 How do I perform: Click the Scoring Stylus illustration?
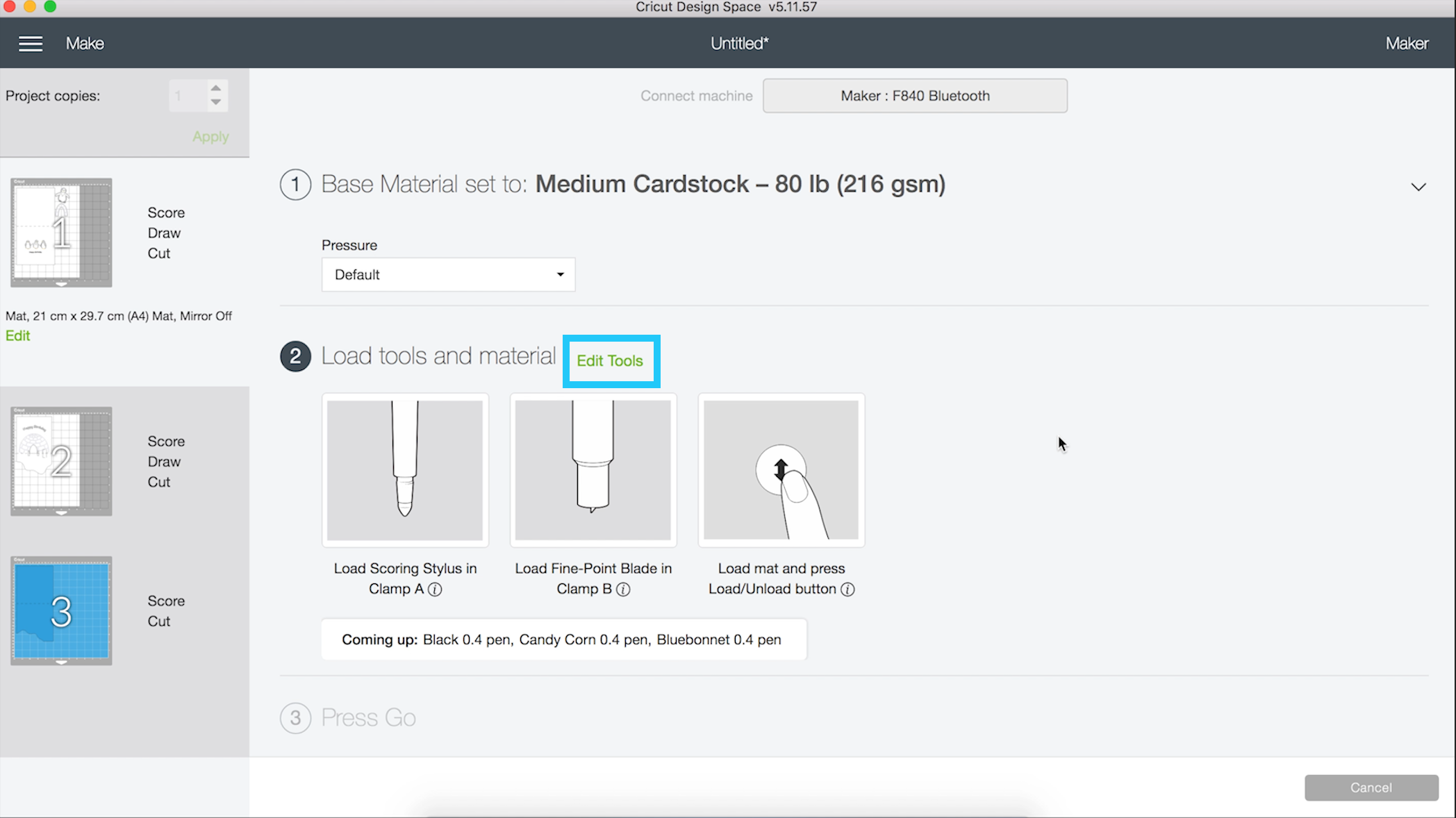pos(405,470)
